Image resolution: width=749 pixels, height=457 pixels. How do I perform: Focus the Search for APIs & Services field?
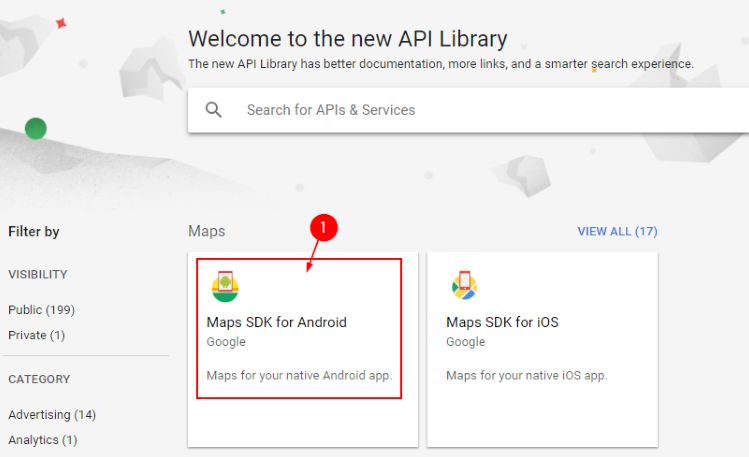[x=468, y=110]
